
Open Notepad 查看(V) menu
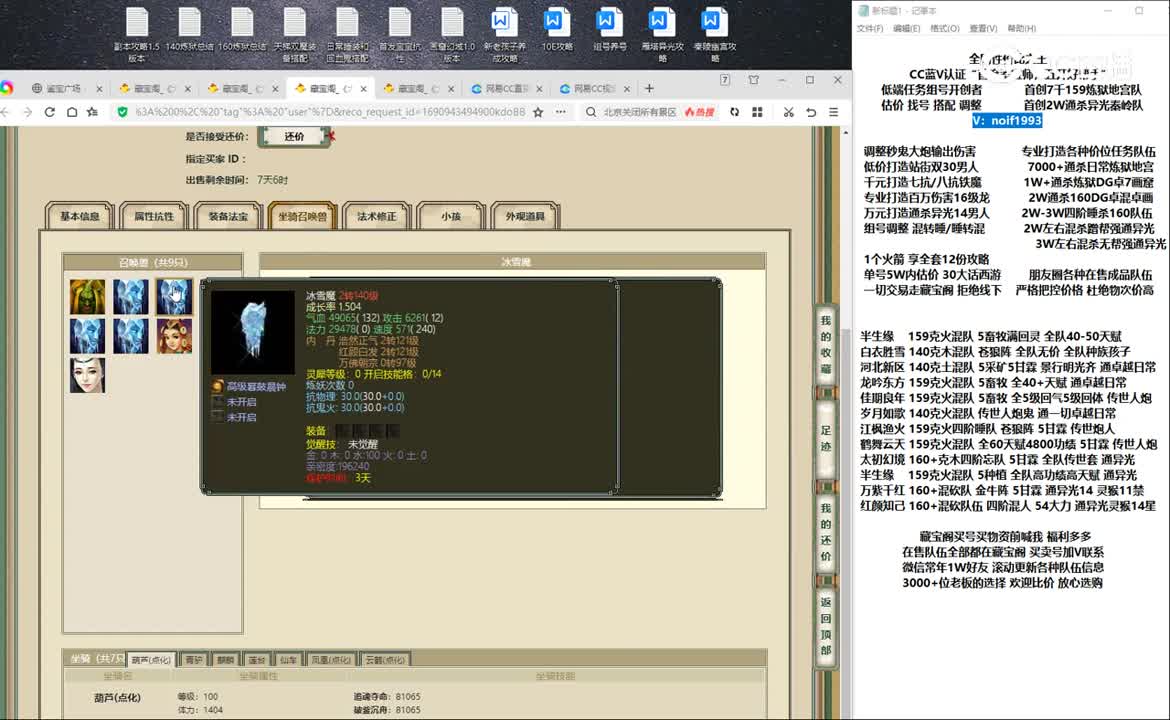tap(983, 28)
